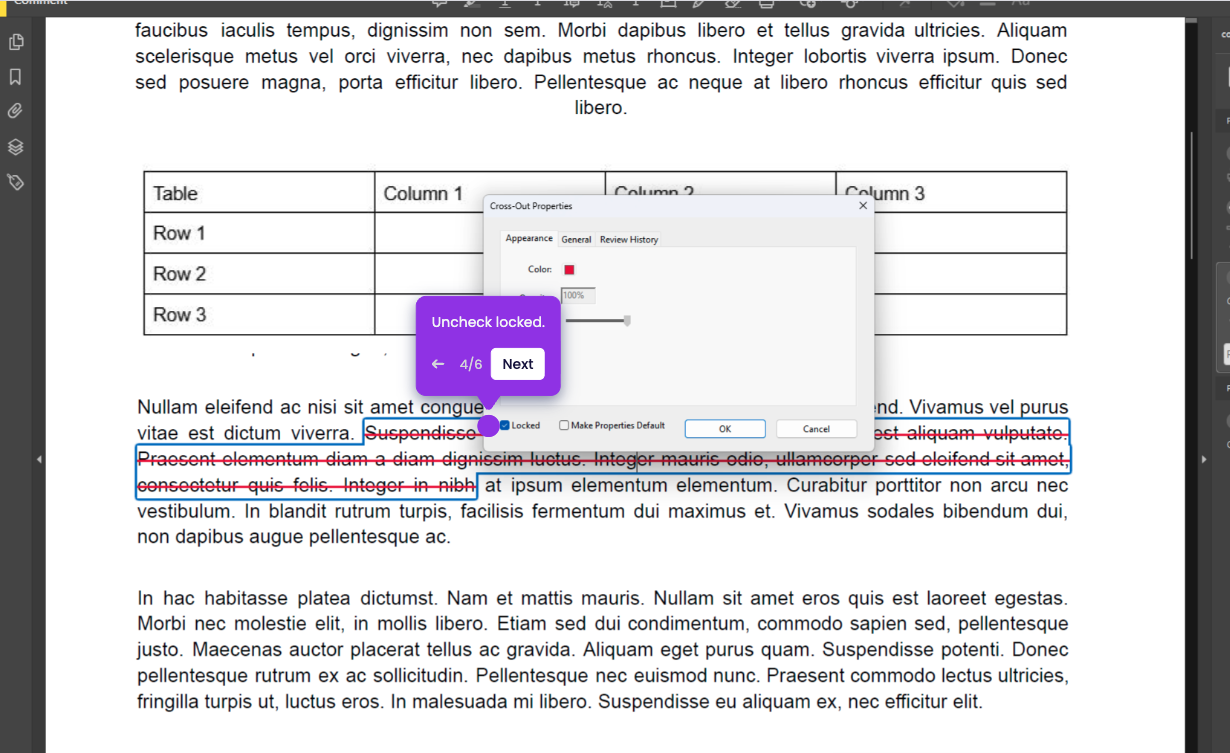Open the Layers panel icon
Screen dimensions: 1230x753
[x=15, y=147]
